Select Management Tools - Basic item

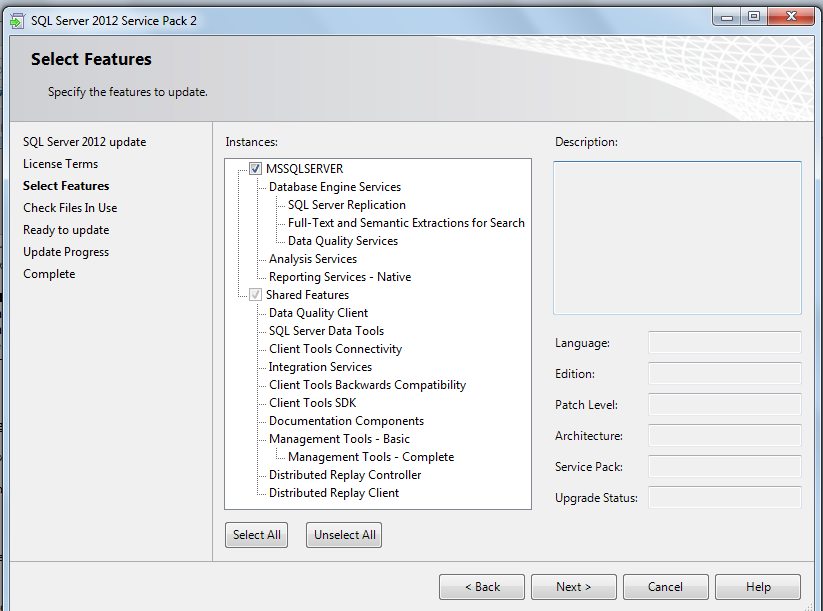click(339, 439)
